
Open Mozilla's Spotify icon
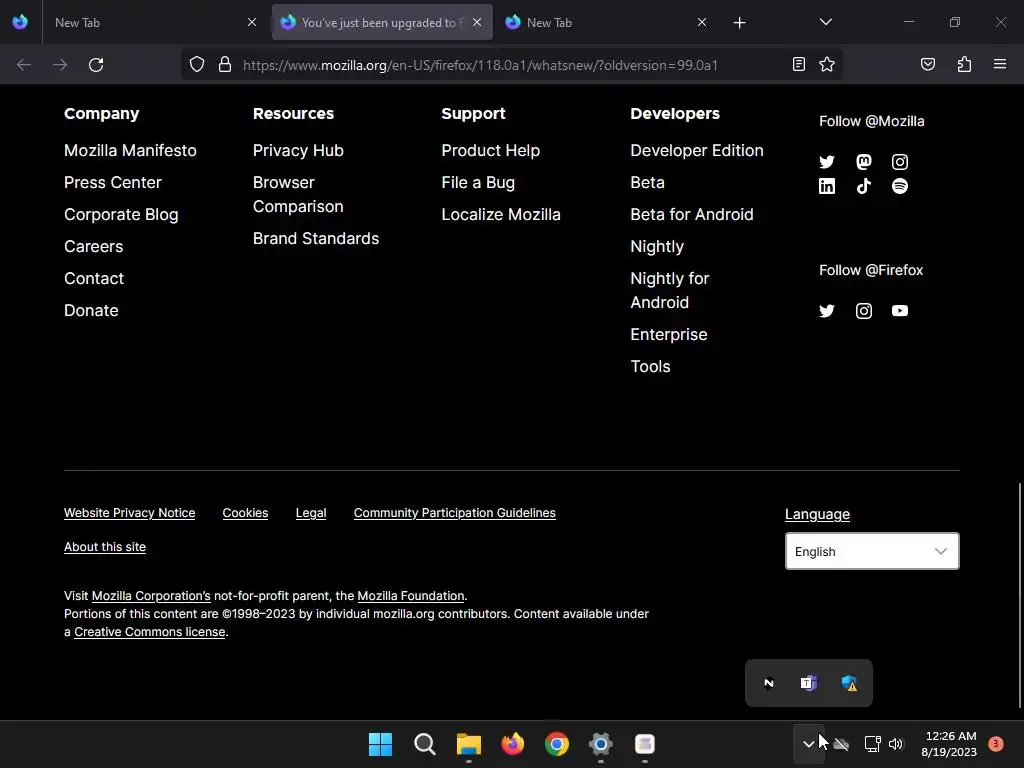(899, 186)
